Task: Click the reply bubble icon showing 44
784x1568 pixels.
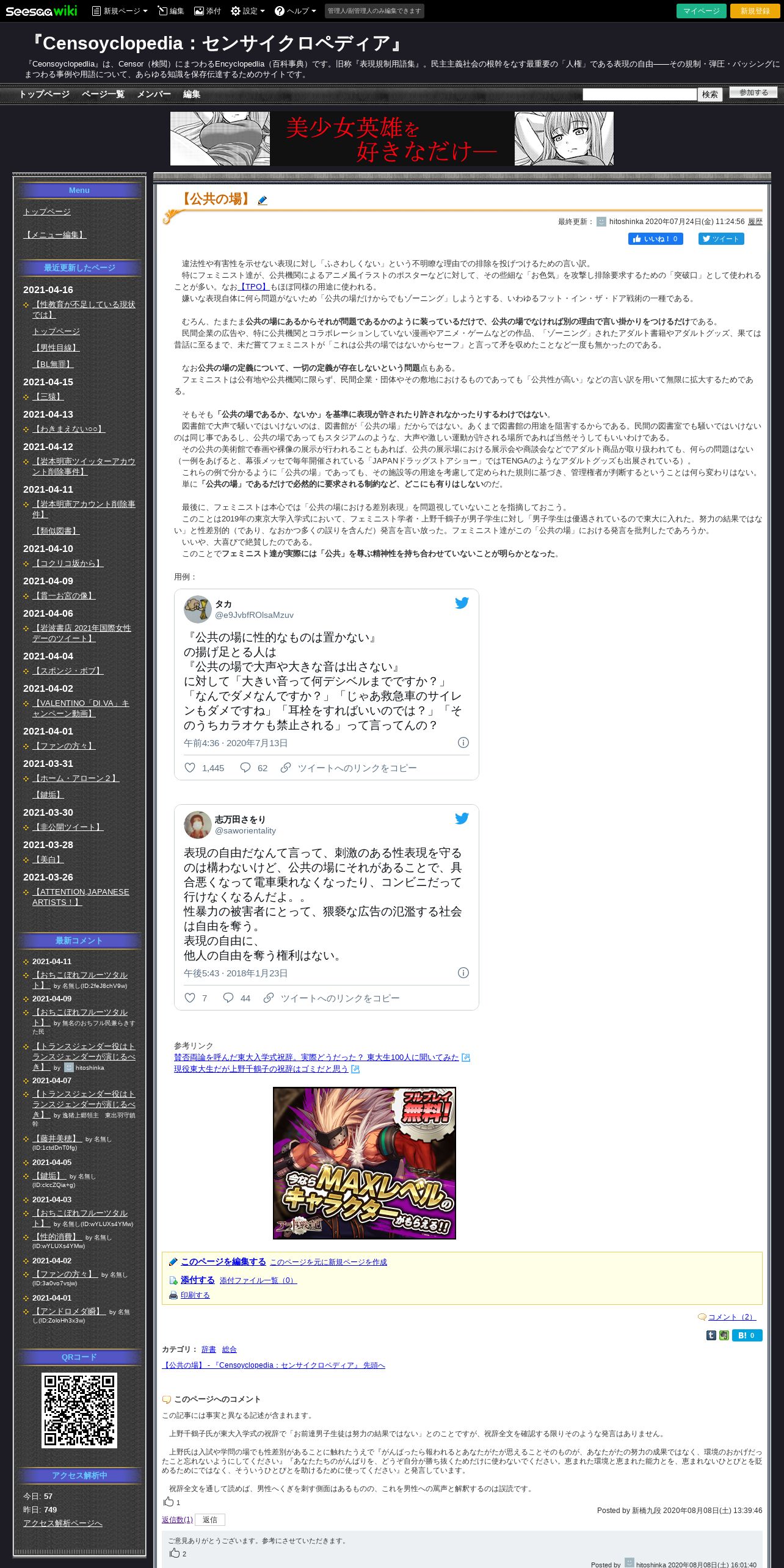Action: (228, 998)
